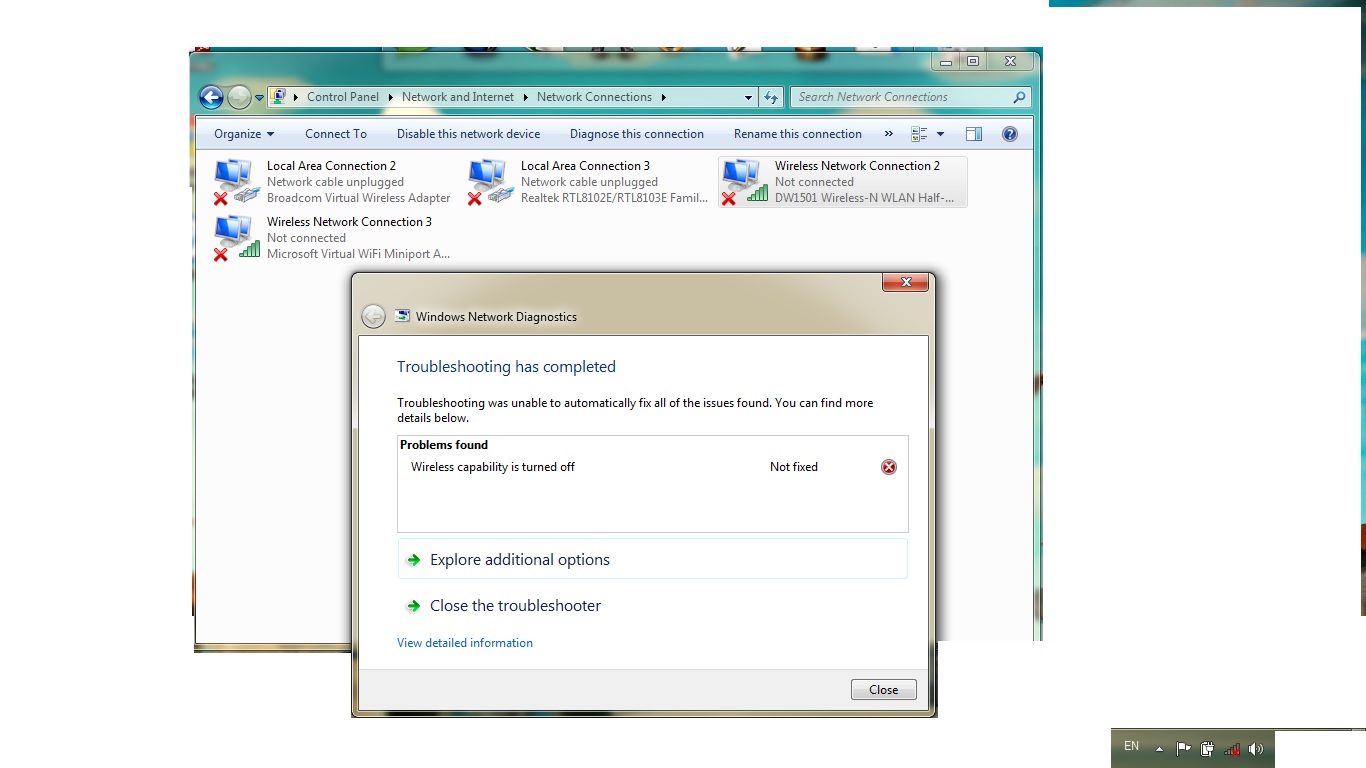Expand the change view options arrow
The image size is (1366, 768).
940,134
